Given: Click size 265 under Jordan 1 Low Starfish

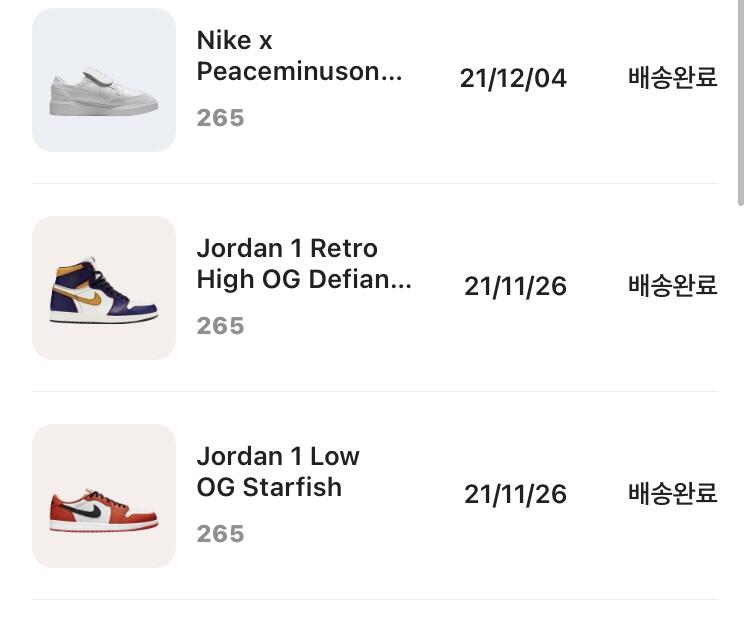Looking at the screenshot, I should (220, 534).
